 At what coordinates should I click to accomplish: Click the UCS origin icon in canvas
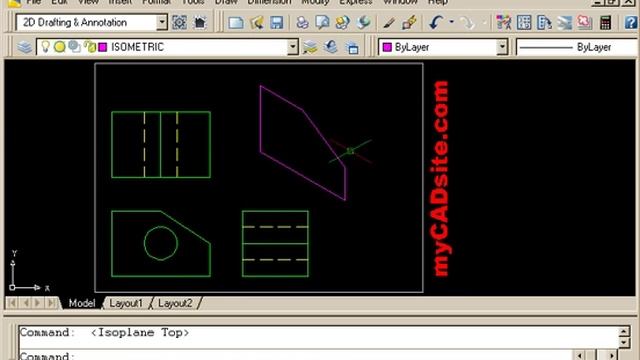(12, 287)
